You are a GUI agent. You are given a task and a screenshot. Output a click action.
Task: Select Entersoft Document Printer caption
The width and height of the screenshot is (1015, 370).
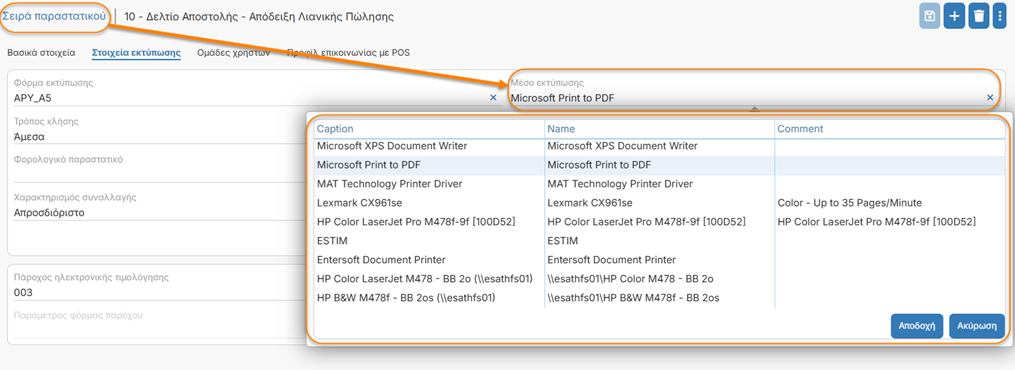click(381, 260)
